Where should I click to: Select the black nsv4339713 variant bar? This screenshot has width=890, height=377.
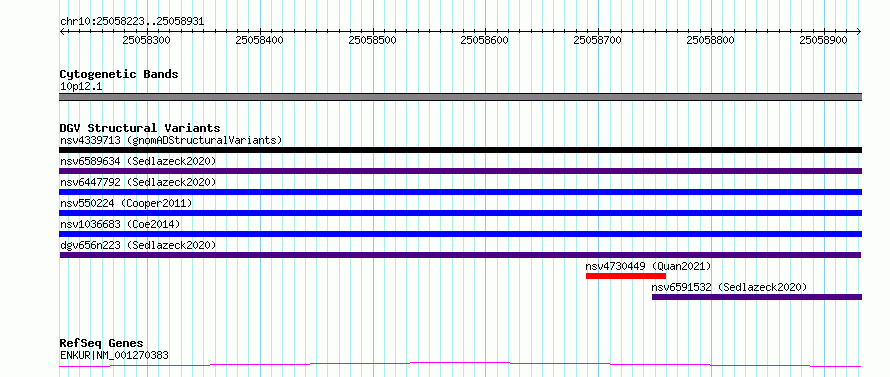pos(461,150)
